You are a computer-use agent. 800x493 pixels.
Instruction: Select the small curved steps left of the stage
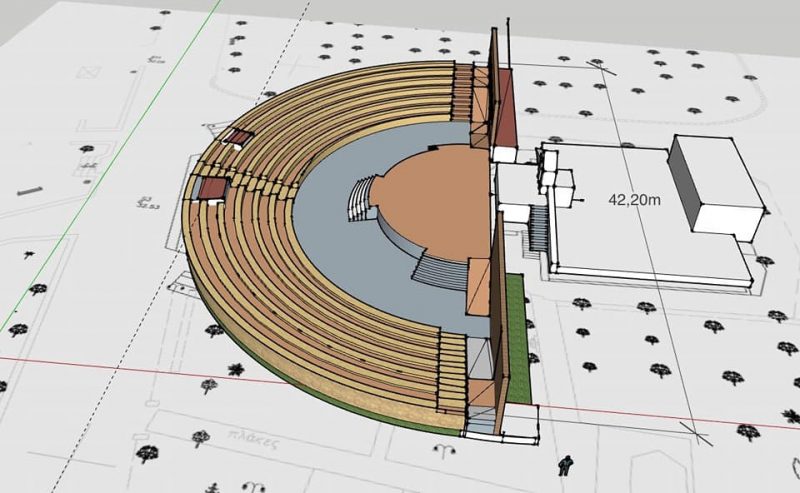[361, 198]
